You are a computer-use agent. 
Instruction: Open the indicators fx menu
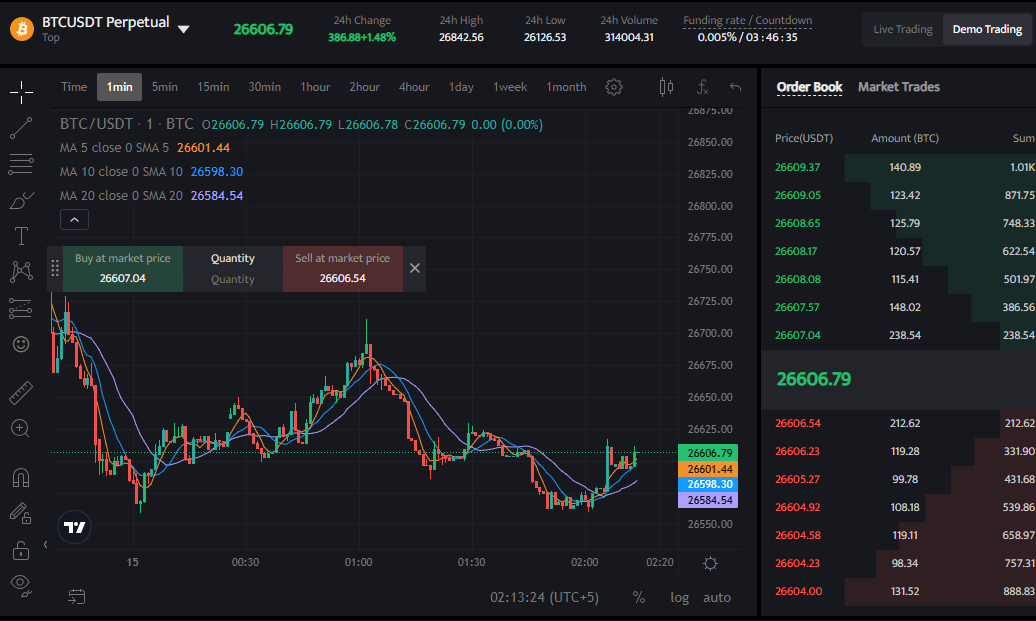point(703,87)
